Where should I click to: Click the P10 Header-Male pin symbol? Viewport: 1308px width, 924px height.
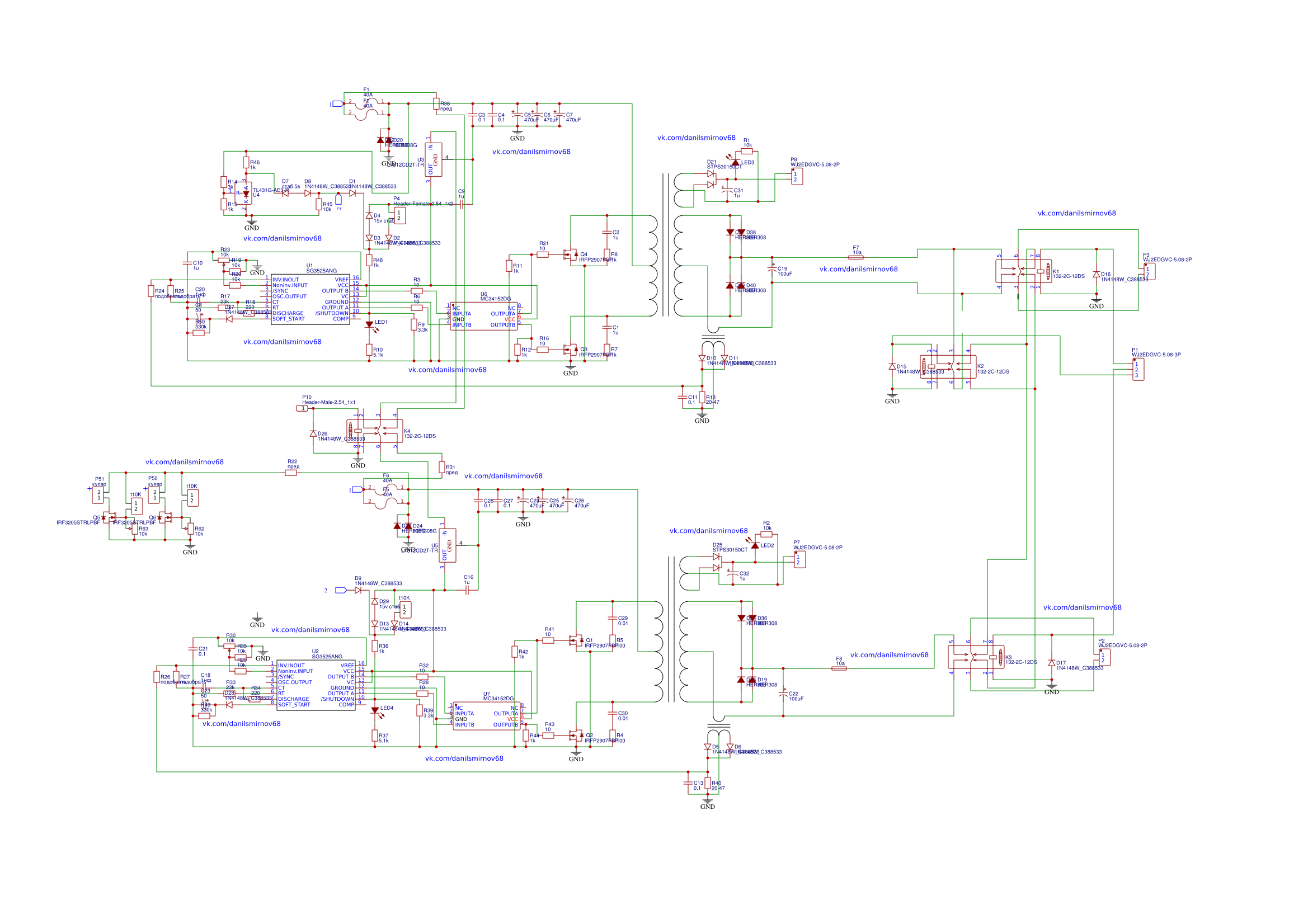[x=303, y=408]
